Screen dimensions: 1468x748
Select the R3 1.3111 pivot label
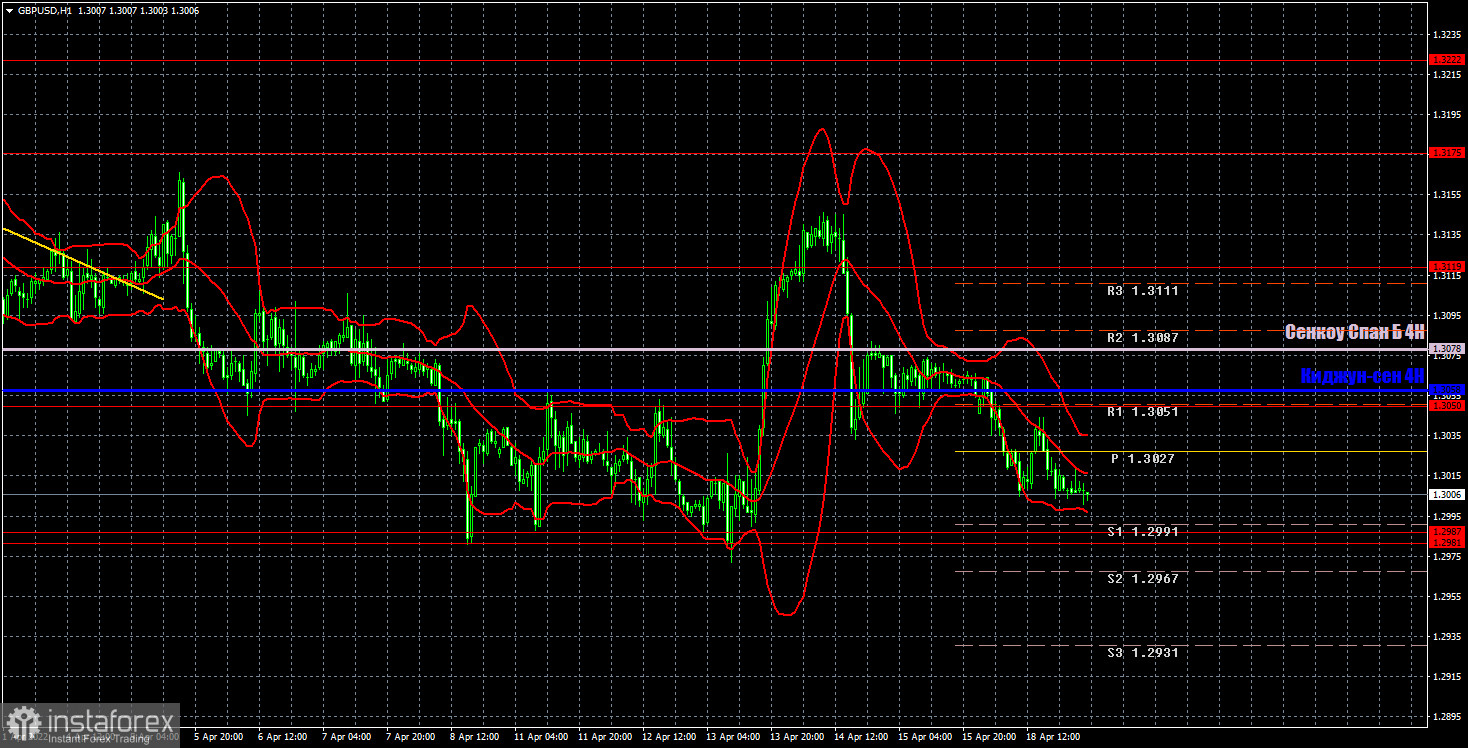coord(1142,291)
